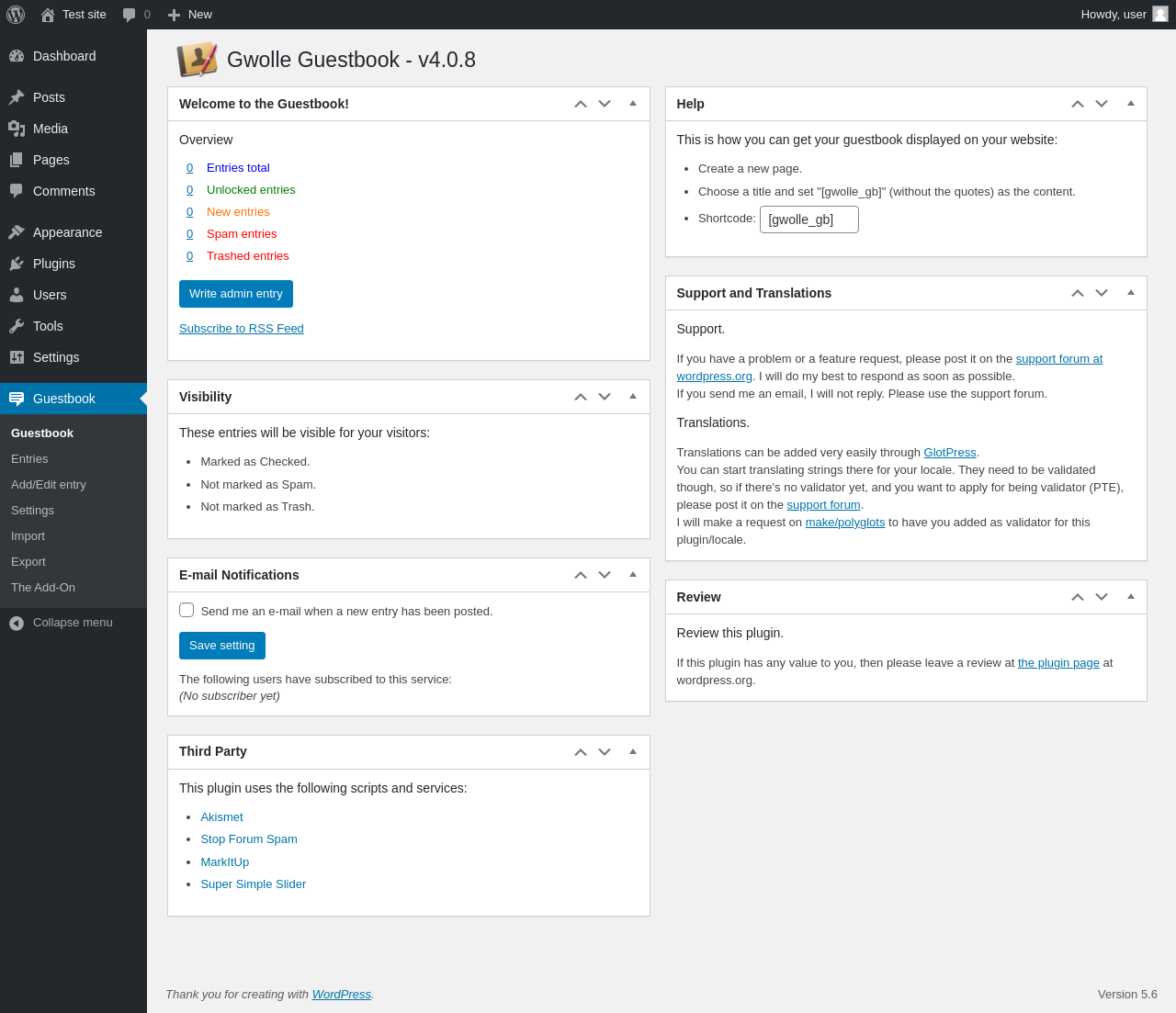Click the Gwolle Guestbook book logo
The width and height of the screenshot is (1176, 1013).
[198, 60]
